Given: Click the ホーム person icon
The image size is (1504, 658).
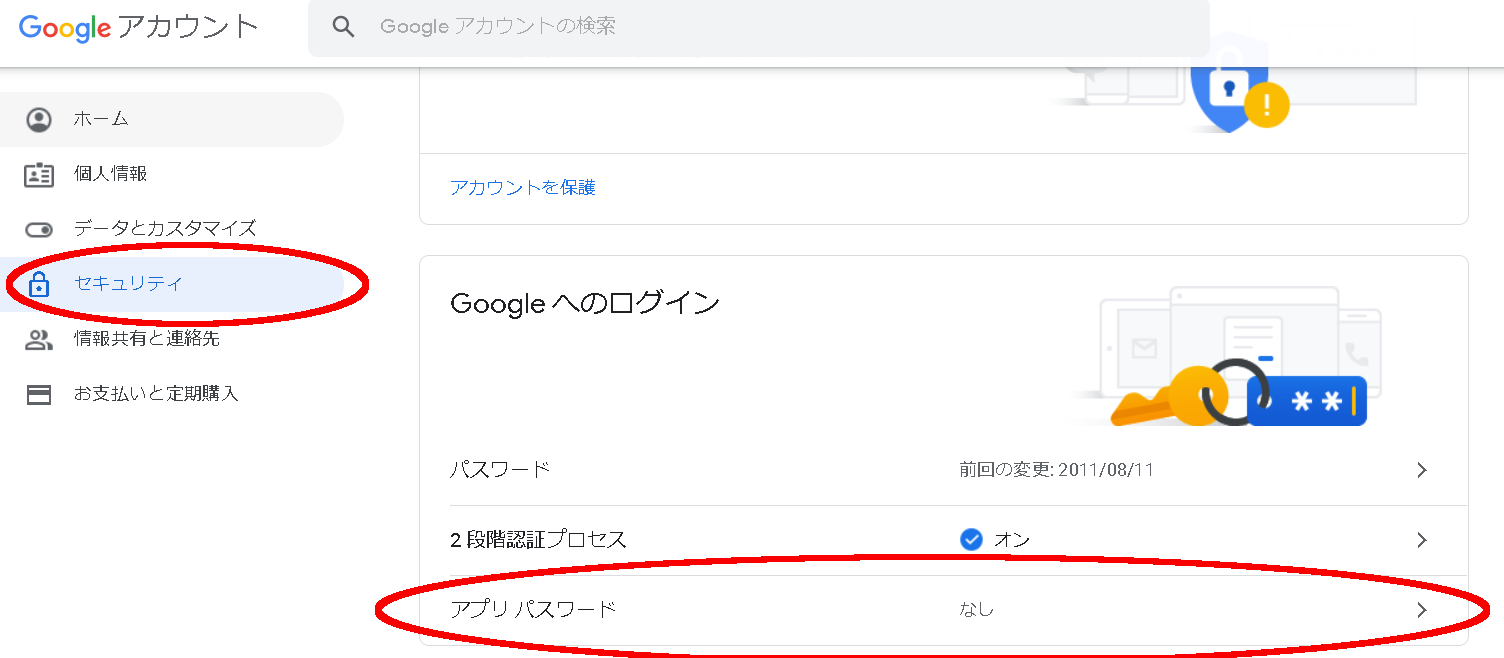Looking at the screenshot, I should pyautogui.click(x=39, y=120).
